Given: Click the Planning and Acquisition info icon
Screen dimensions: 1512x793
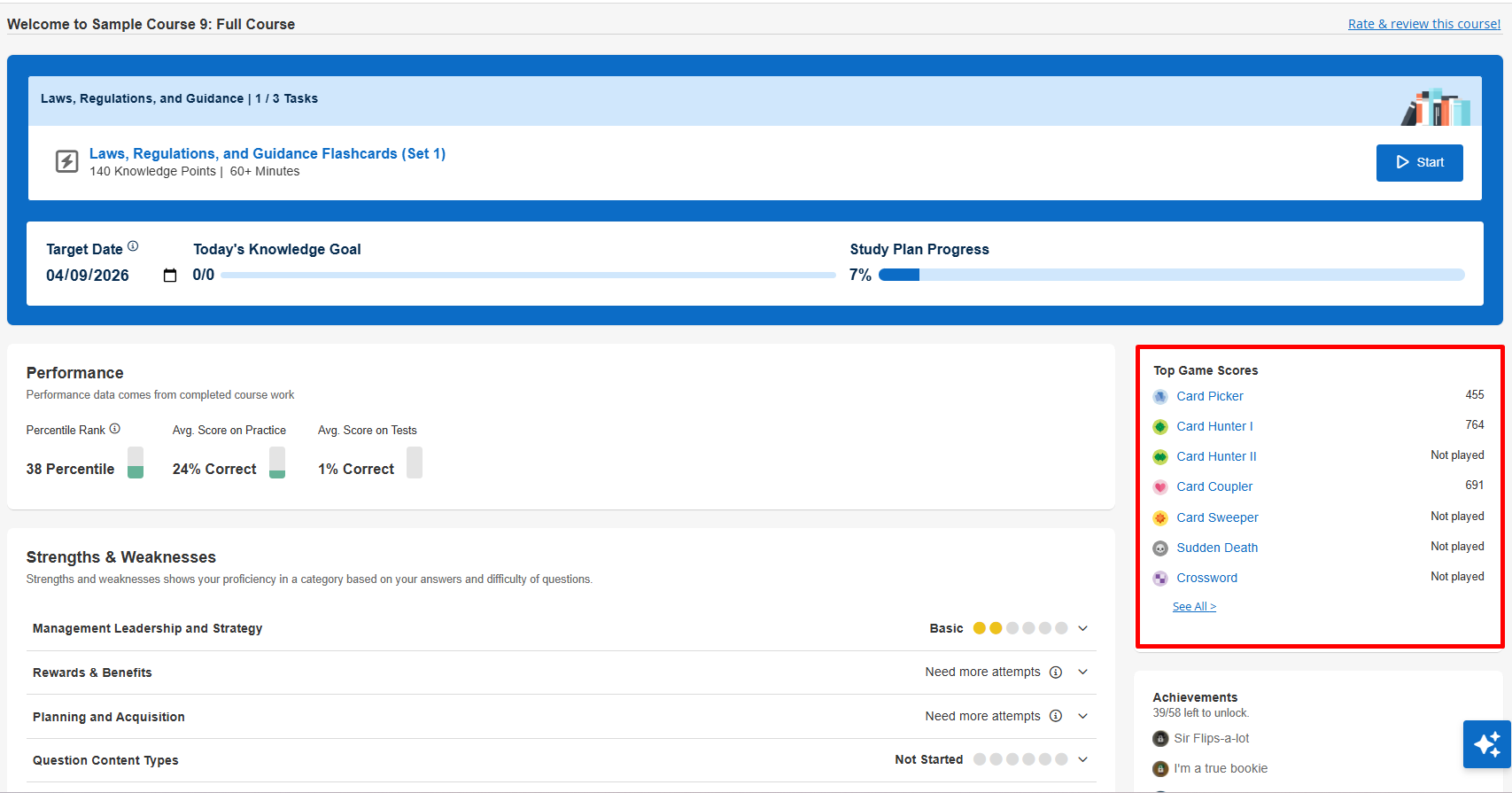Looking at the screenshot, I should (1056, 716).
